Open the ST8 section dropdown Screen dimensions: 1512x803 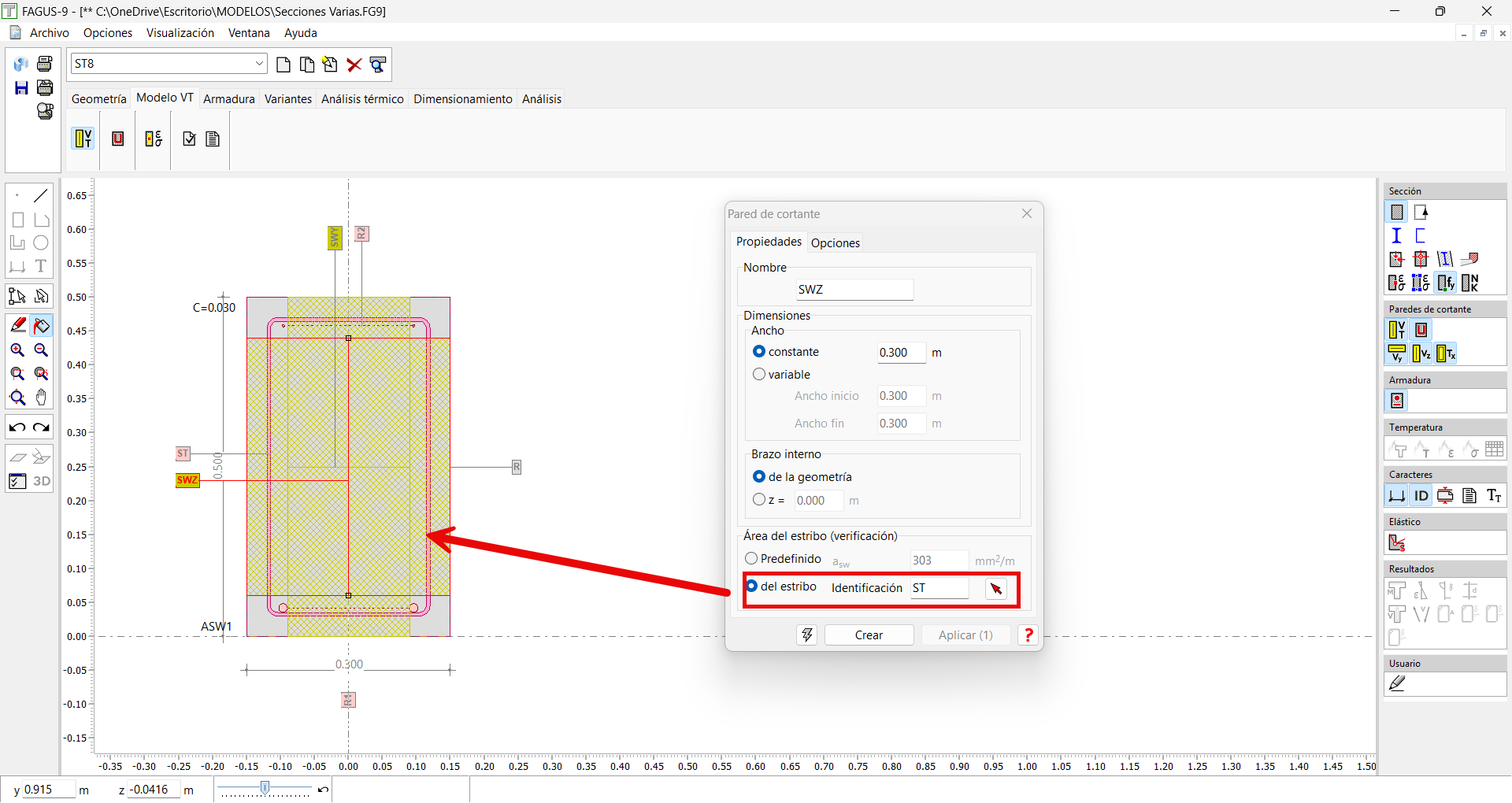click(259, 64)
